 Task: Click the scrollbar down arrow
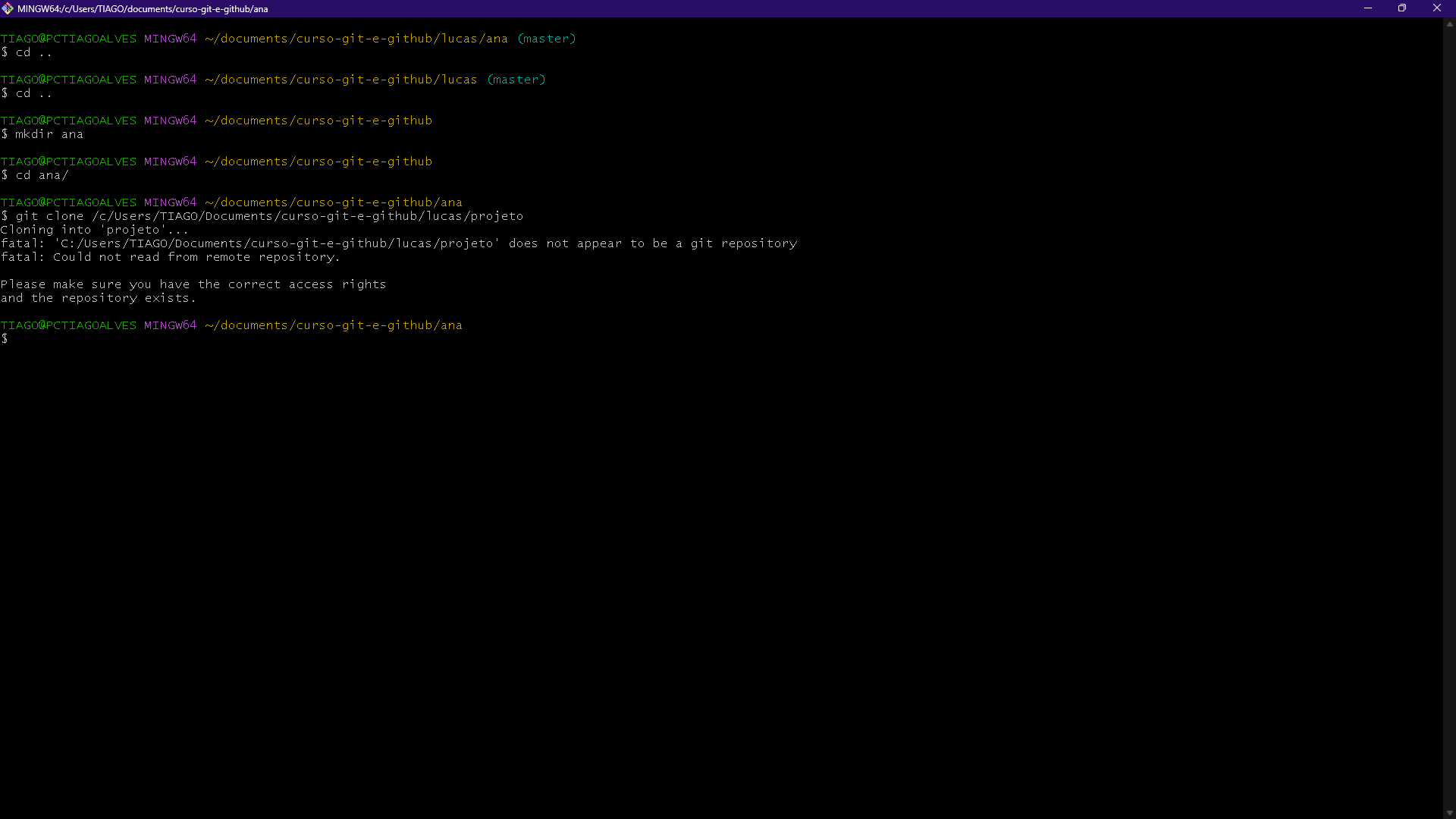point(1449,813)
